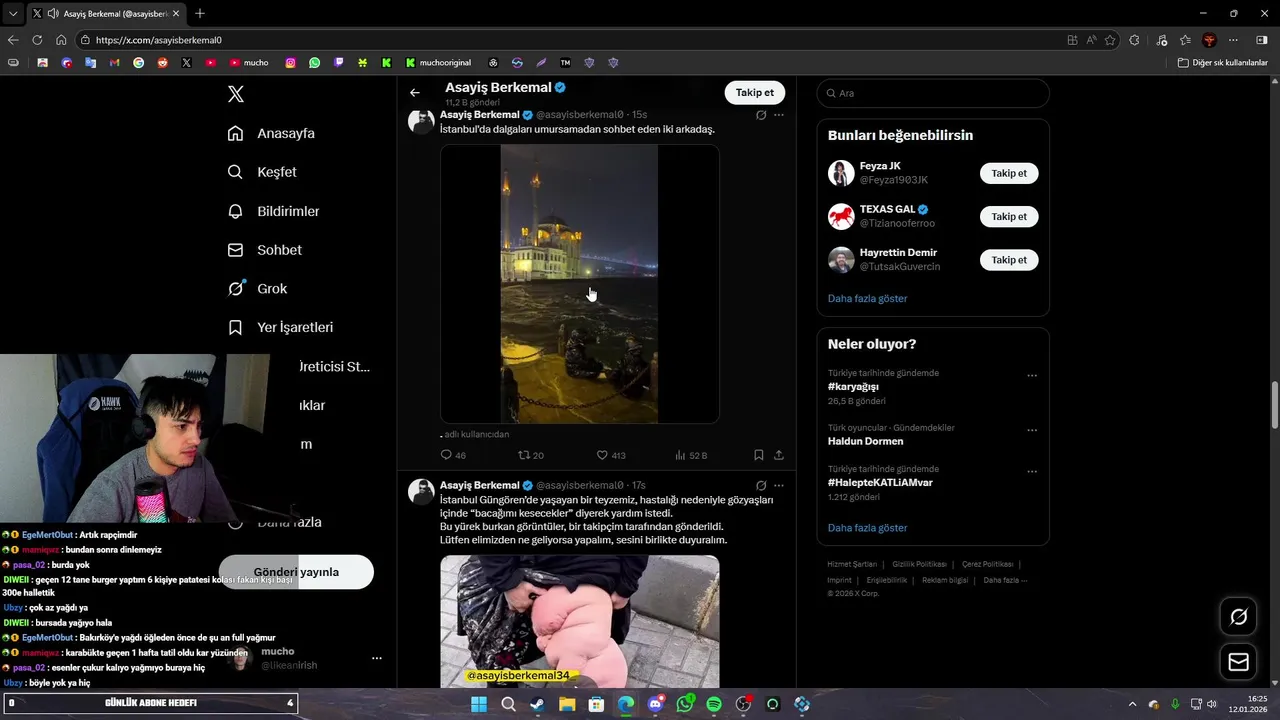This screenshot has width=1280, height=720.
Task: Follow Hayrettin Demir
Action: click(1009, 260)
